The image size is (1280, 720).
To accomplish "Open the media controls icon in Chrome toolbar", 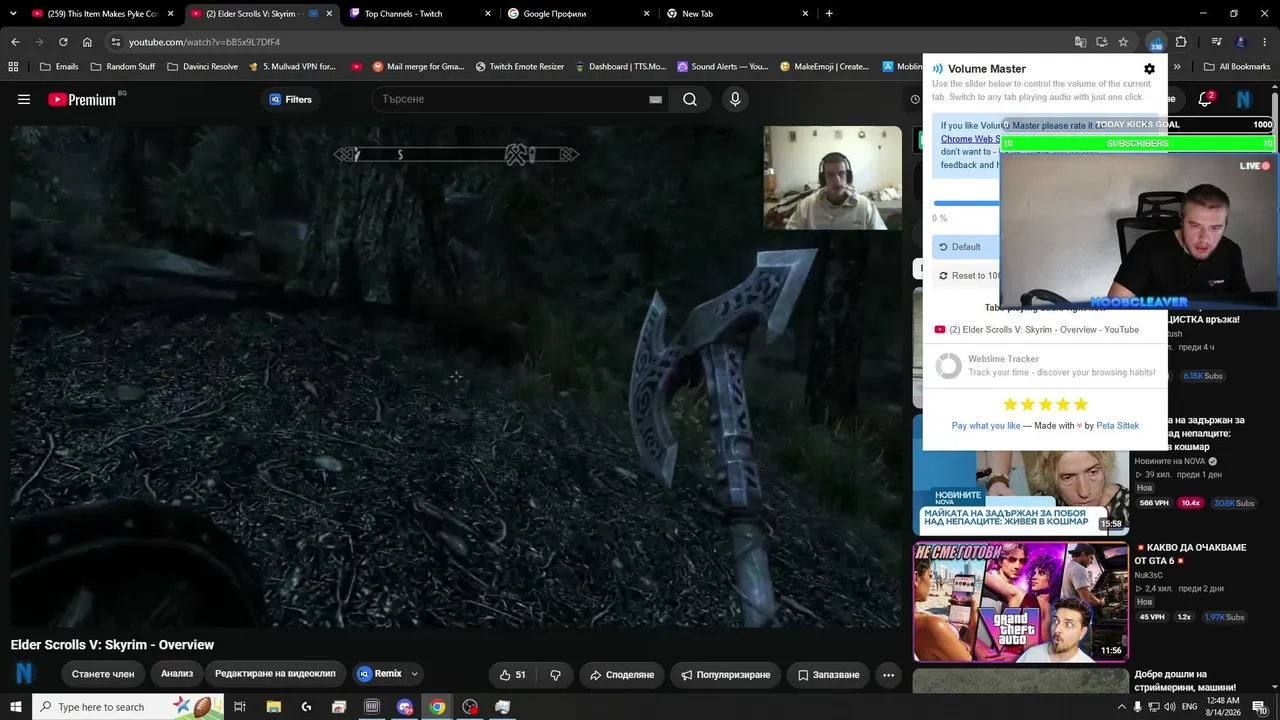I will (x=1216, y=42).
